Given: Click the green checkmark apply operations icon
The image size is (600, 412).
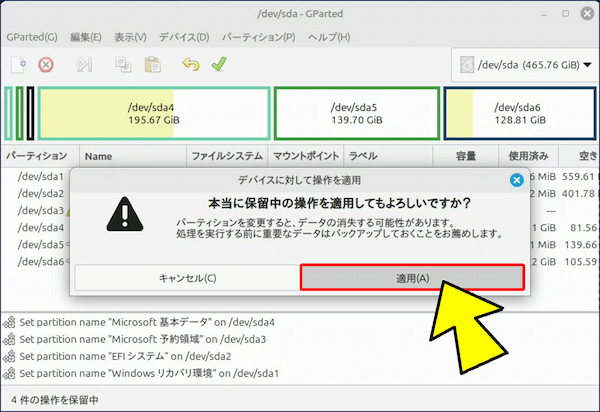Looking at the screenshot, I should point(218,65).
